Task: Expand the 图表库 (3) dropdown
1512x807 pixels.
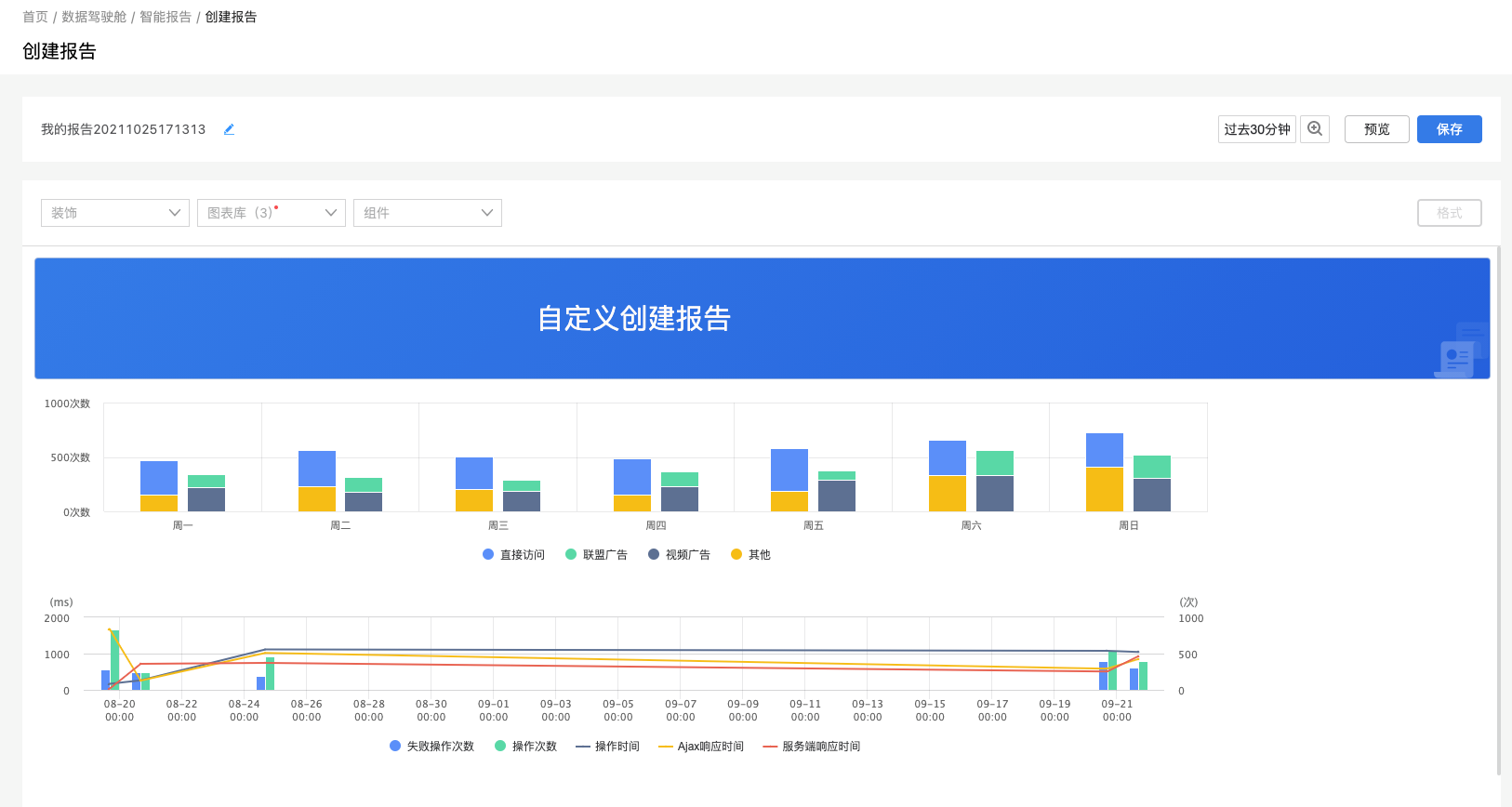Action: (272, 213)
